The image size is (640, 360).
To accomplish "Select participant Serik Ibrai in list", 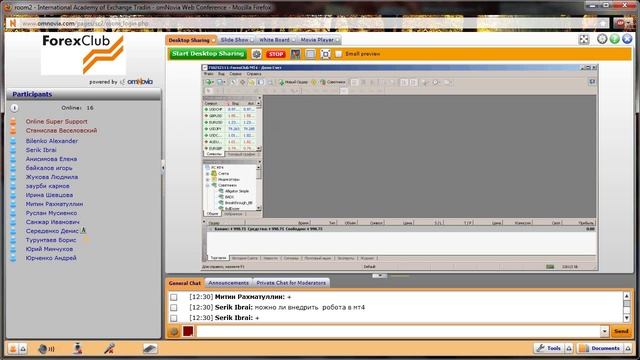I will pyautogui.click(x=41, y=150).
